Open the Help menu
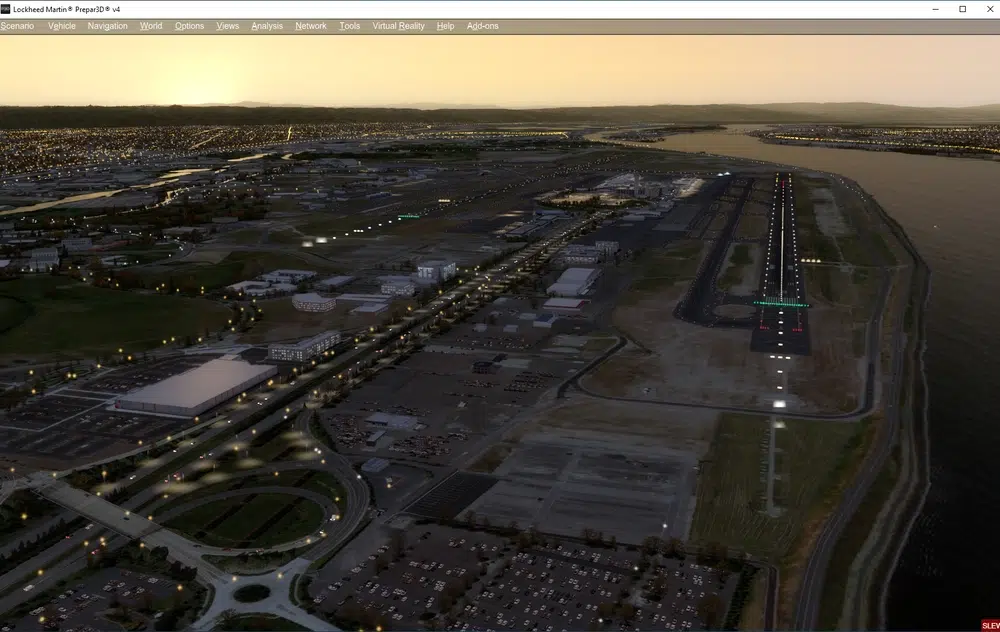Screen dimensions: 1000x632 445,26
